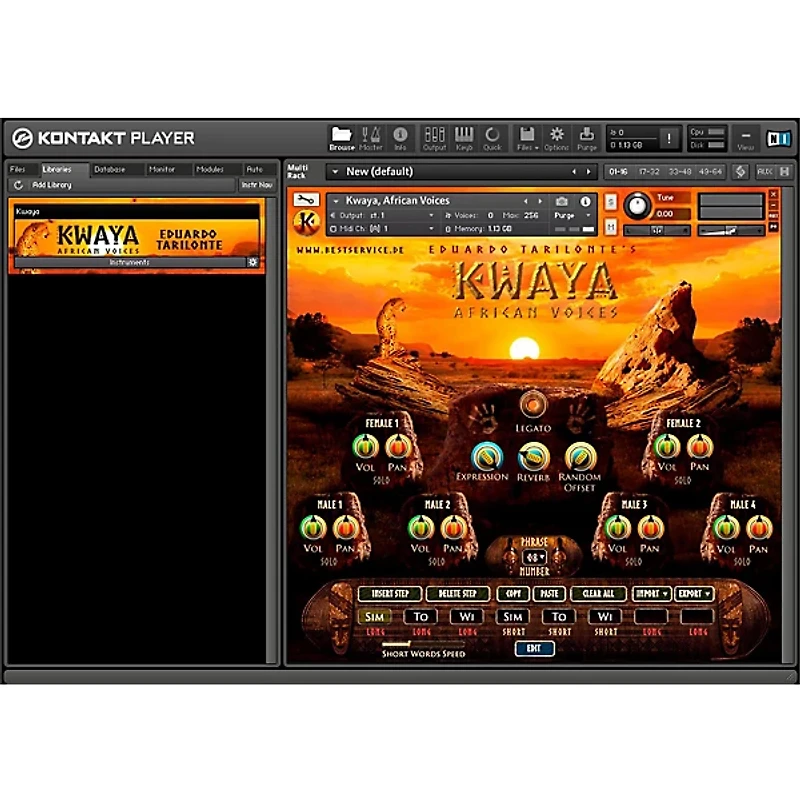Viewport: 800px width, 800px height.
Task: Click the Purge toolbar icon
Action: (587, 139)
